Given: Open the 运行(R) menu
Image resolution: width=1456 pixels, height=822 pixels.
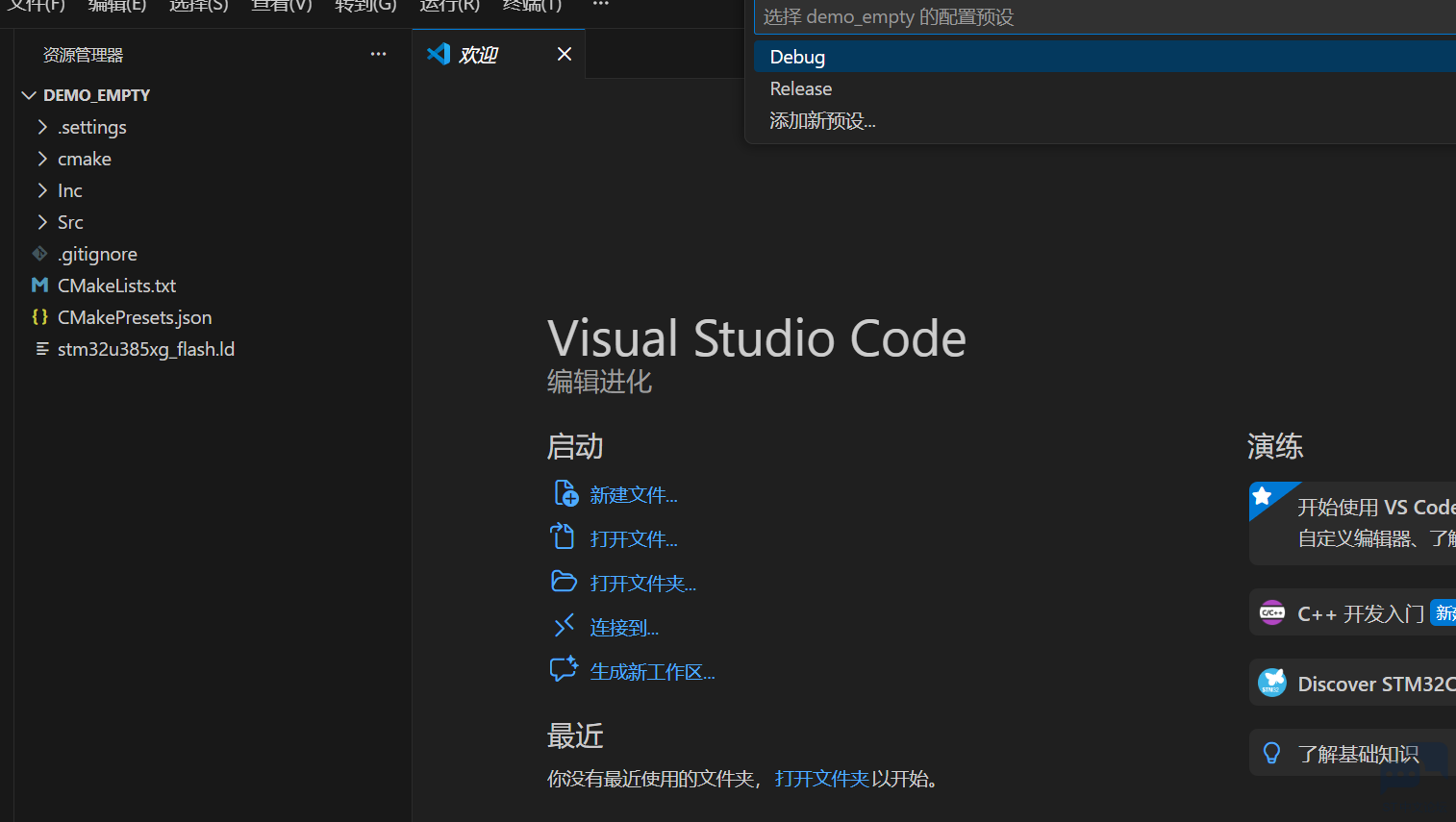Looking at the screenshot, I should click(449, 5).
